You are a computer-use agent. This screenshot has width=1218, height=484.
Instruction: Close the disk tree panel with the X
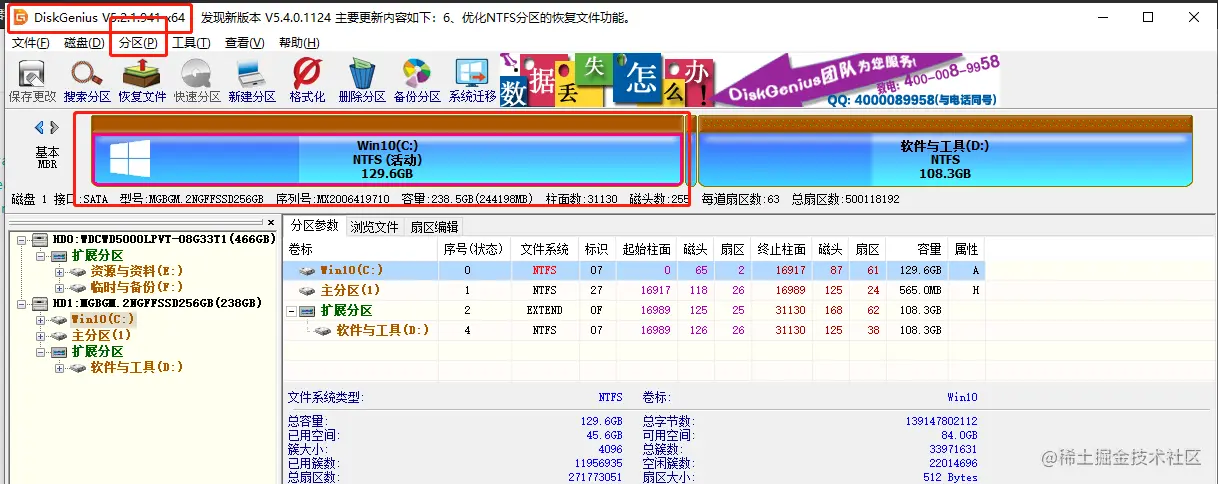[271, 222]
